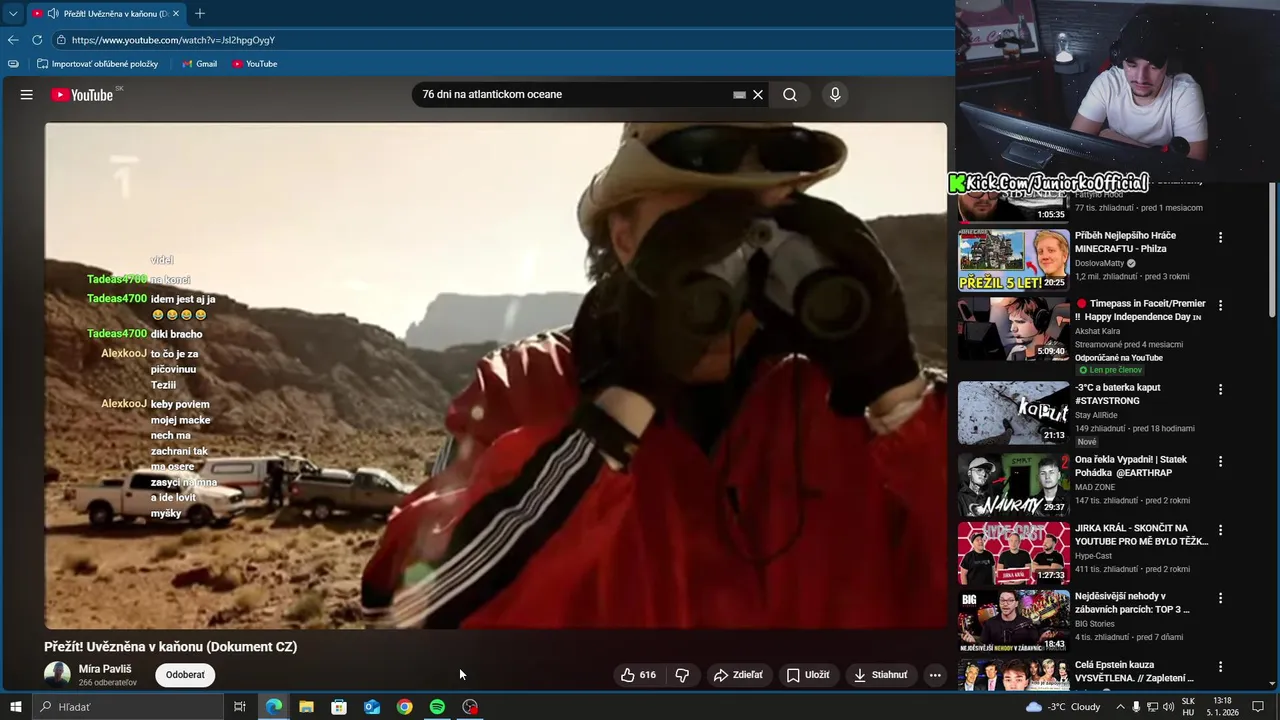Share the video via Zdieľať
Viewport: 1280px width, 720px height.
click(x=738, y=675)
